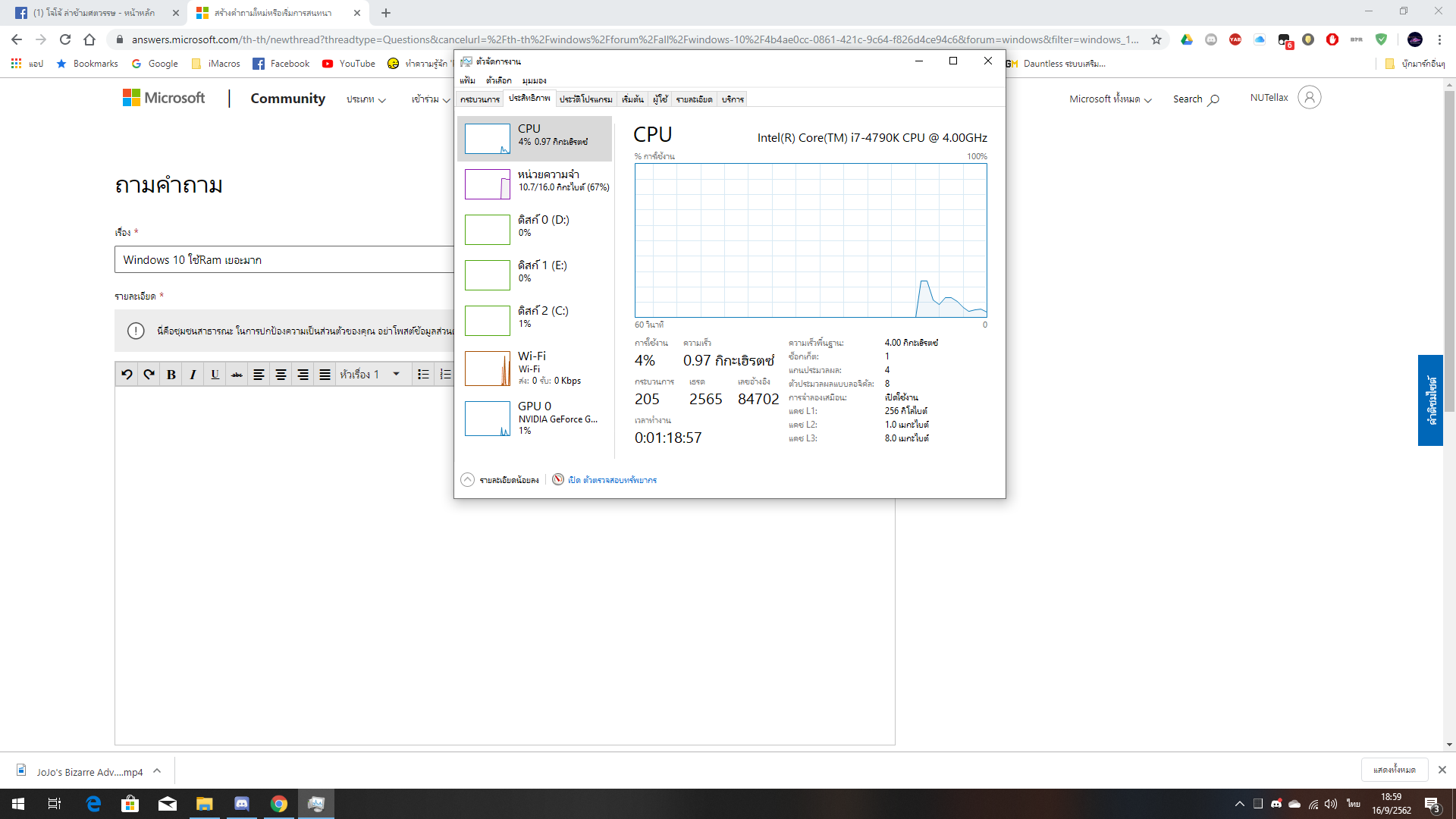Open Resource Monitor link in Task Manager

pyautogui.click(x=612, y=480)
